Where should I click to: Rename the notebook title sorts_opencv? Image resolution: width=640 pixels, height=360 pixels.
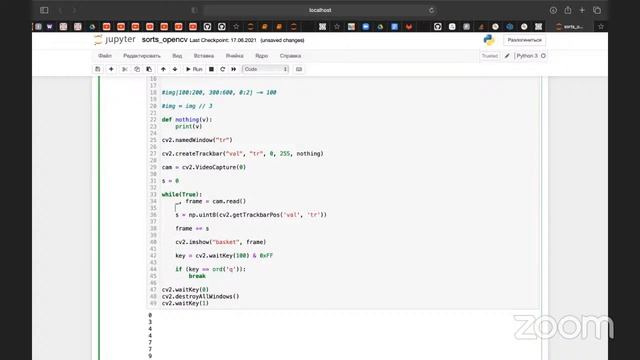click(x=164, y=40)
